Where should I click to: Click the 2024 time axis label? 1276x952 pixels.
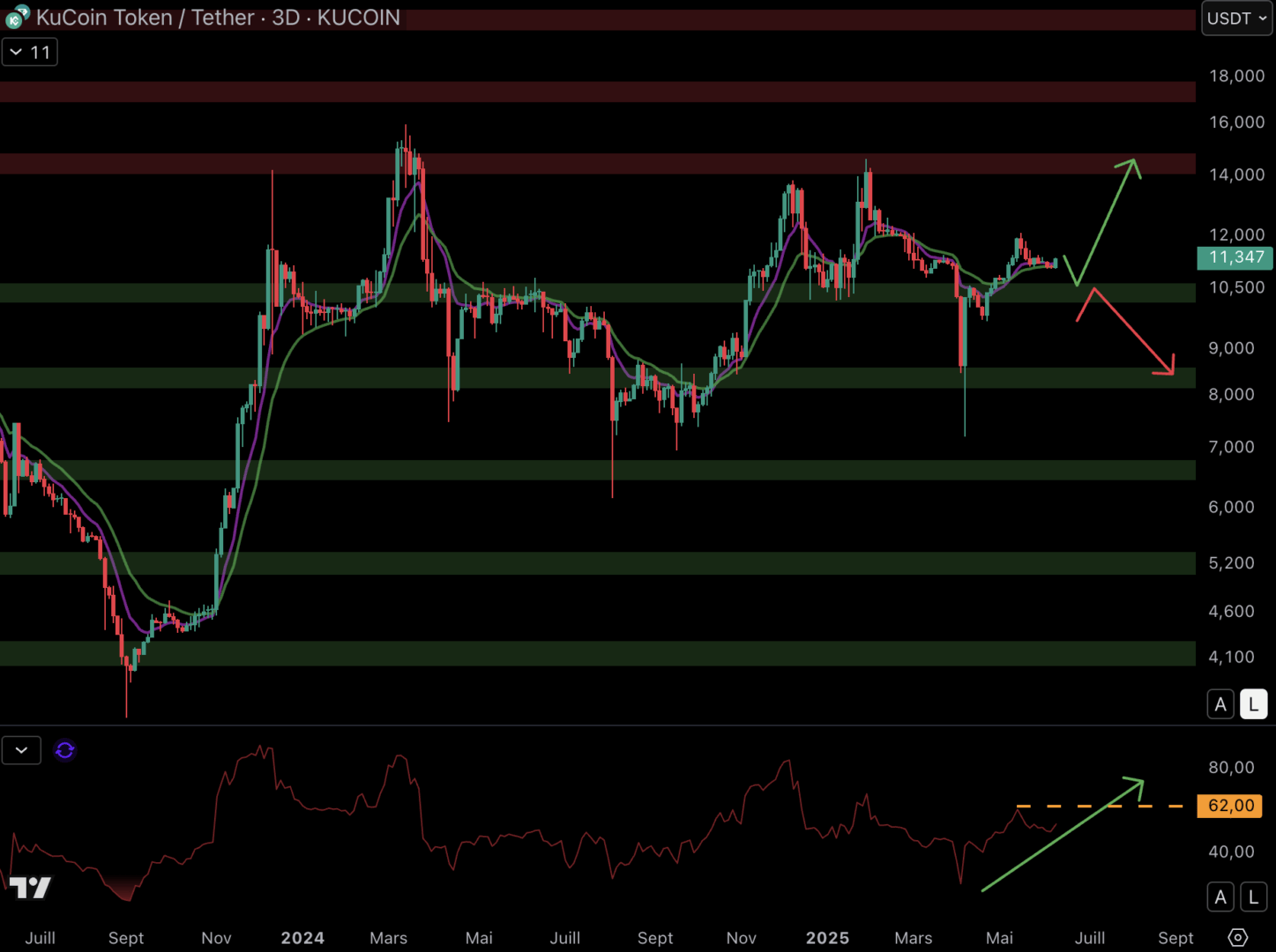pyautogui.click(x=302, y=938)
